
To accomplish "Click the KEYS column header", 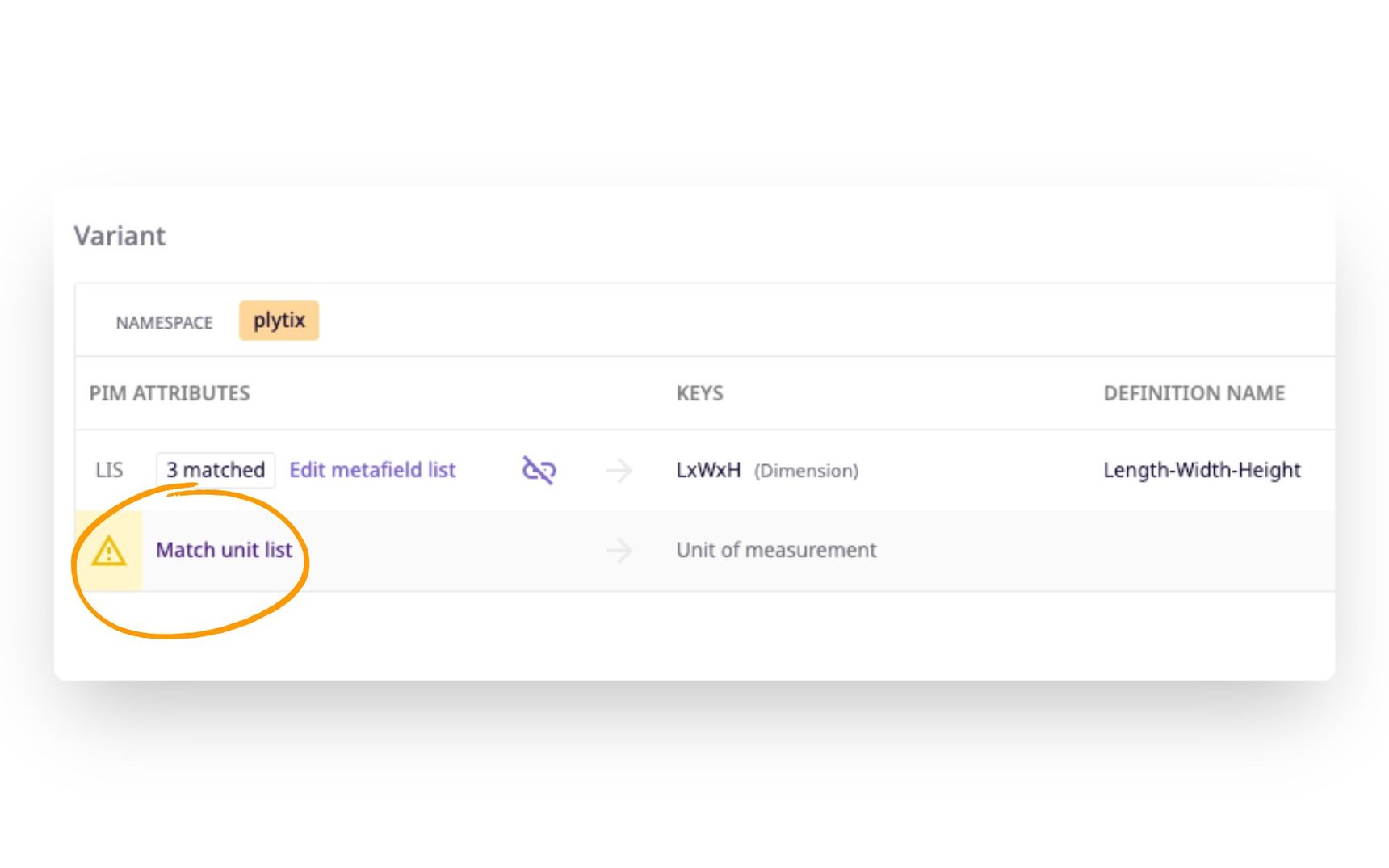I will pos(699,393).
